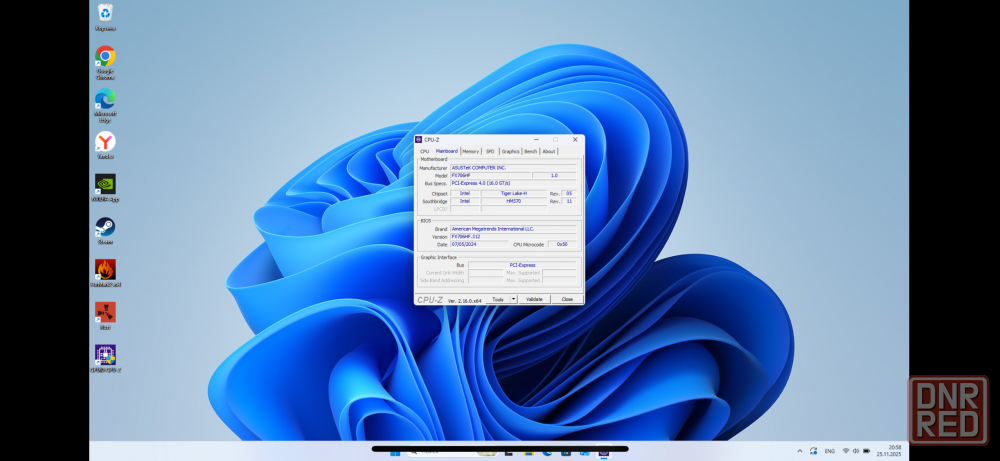Launch Google Chrome from the desktop

(x=105, y=56)
